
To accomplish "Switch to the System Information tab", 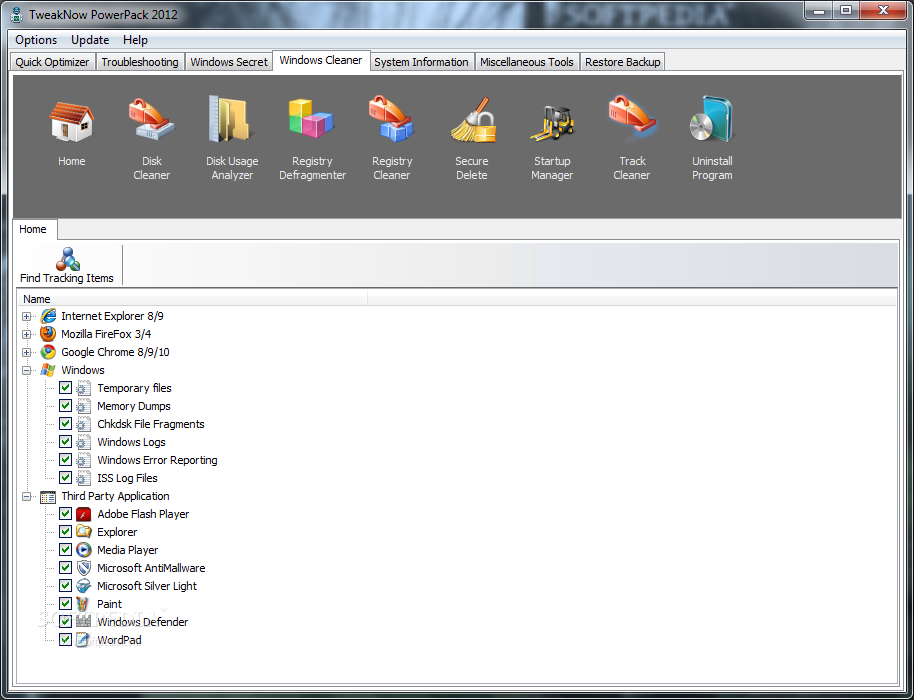I will pos(421,62).
